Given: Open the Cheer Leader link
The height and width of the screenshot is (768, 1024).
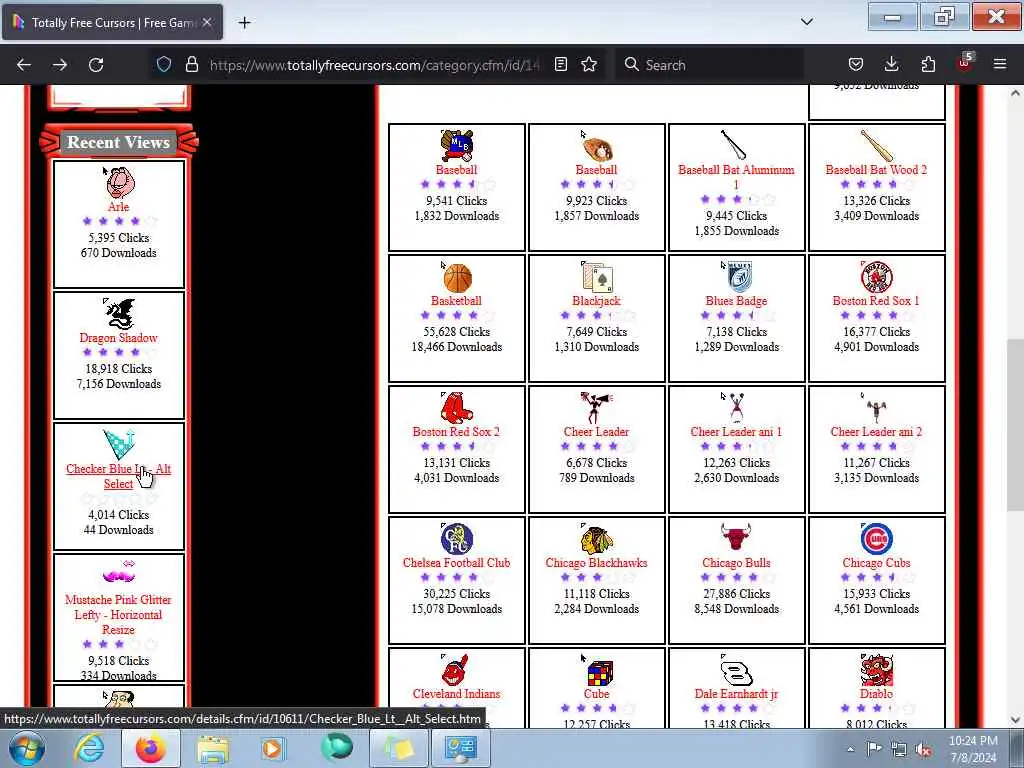Looking at the screenshot, I should coord(596,432).
